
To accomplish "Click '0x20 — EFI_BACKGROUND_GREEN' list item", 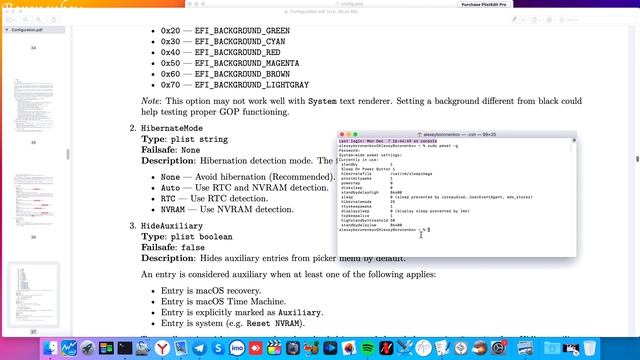I will click(x=225, y=31).
